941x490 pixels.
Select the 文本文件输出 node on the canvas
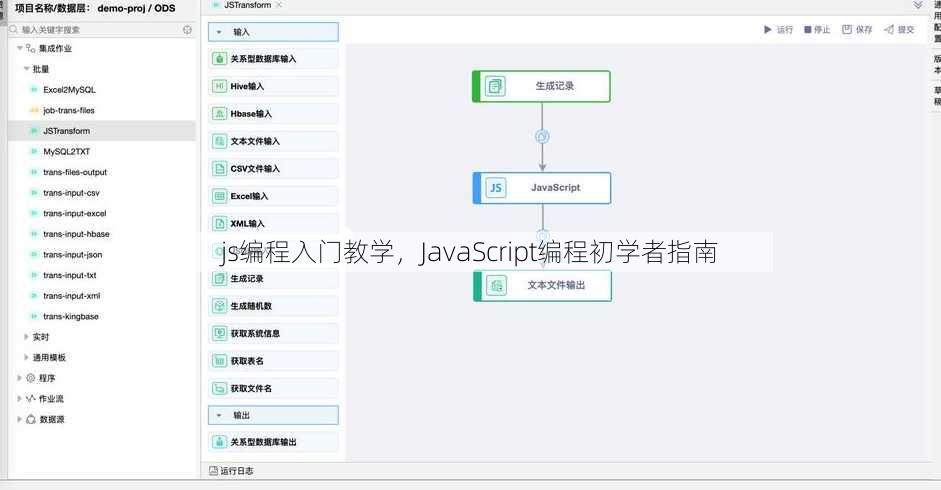(543, 286)
